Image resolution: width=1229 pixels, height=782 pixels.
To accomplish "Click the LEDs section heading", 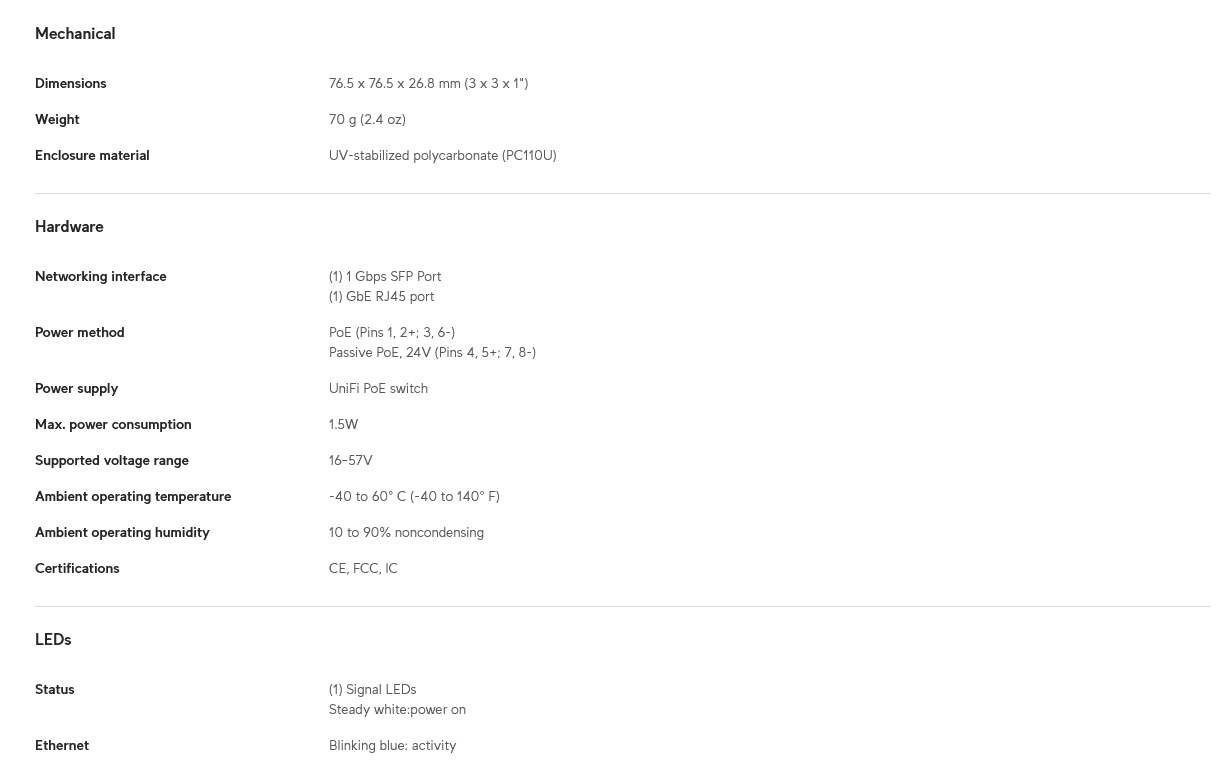I will (x=53, y=640).
